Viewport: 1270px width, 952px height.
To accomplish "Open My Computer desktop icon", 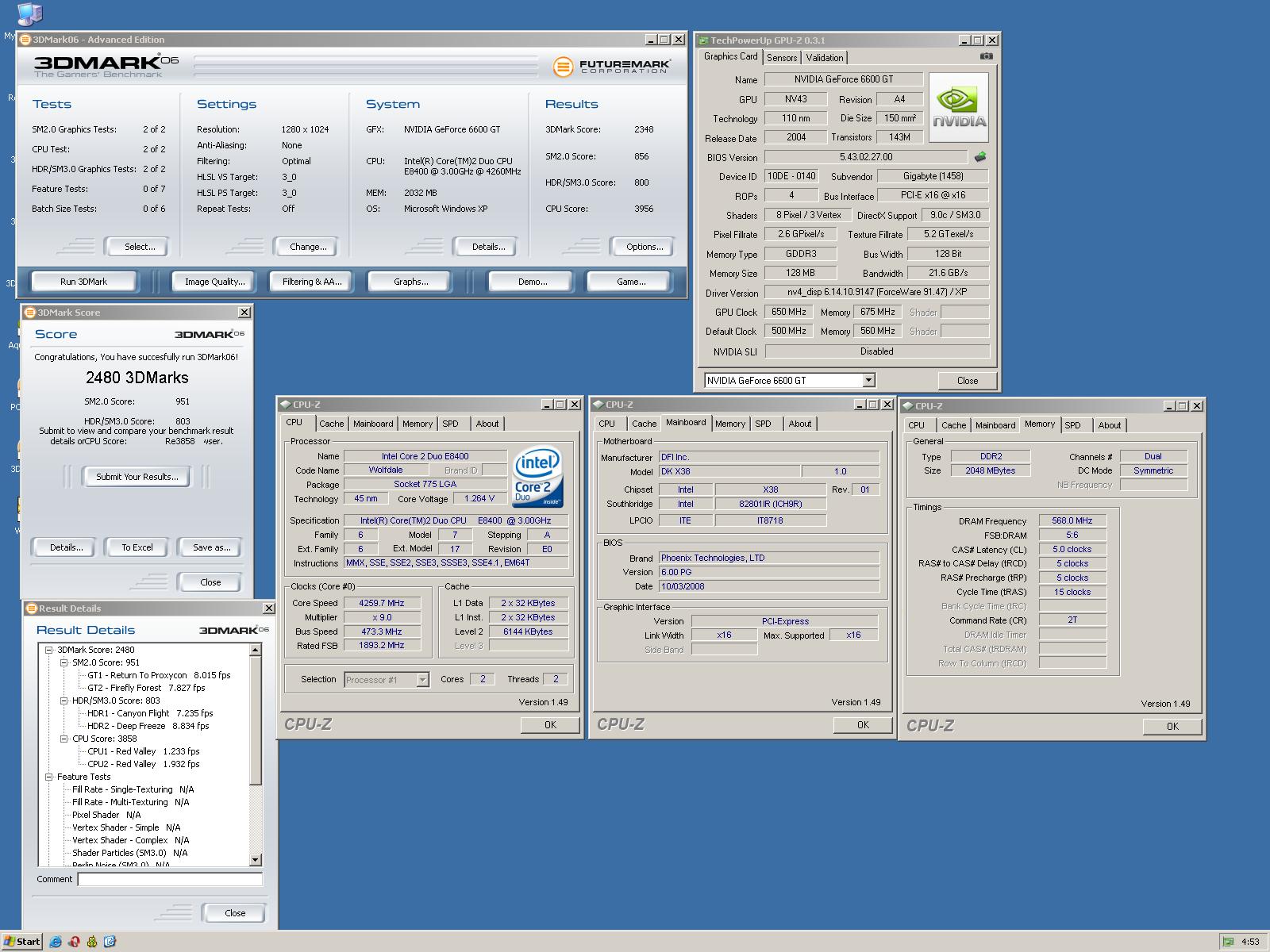I will (x=29, y=14).
